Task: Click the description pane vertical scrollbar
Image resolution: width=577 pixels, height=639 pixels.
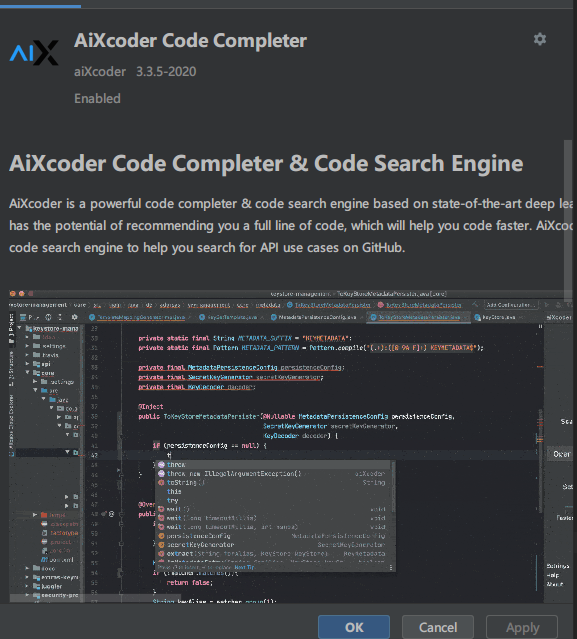Action: (x=568, y=215)
